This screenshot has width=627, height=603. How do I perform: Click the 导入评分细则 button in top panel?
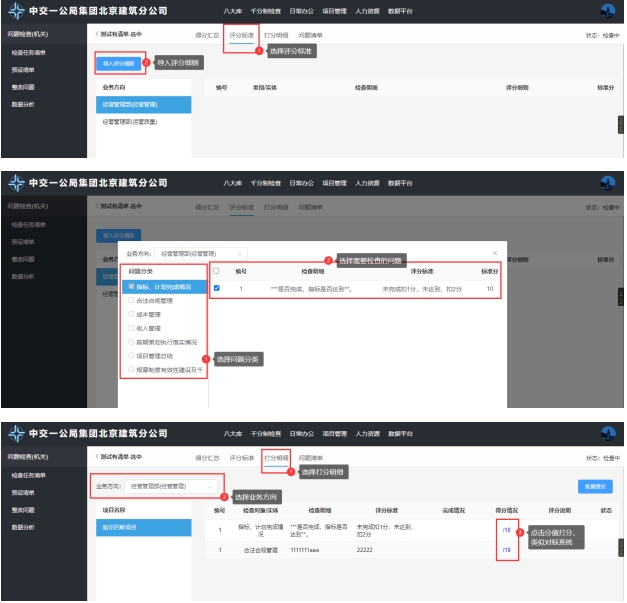pos(116,63)
